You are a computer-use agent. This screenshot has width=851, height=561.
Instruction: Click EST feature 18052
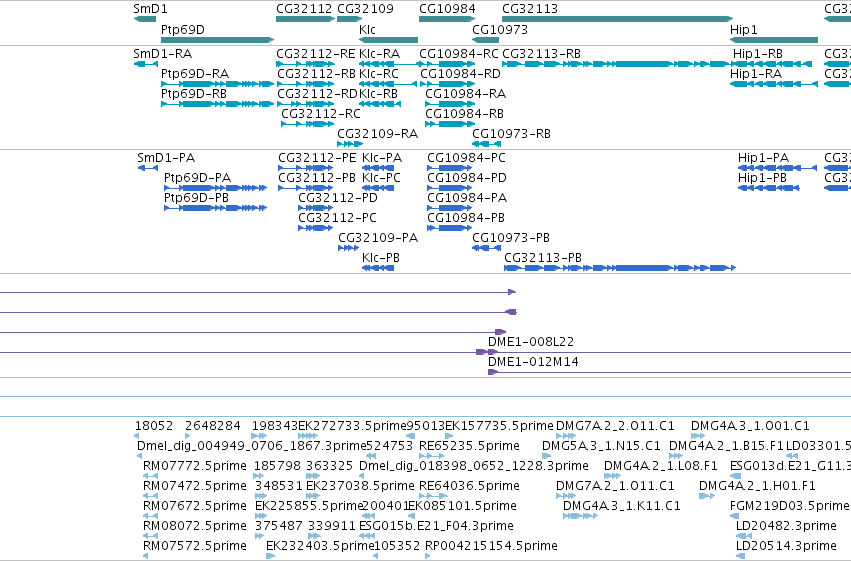[154, 426]
